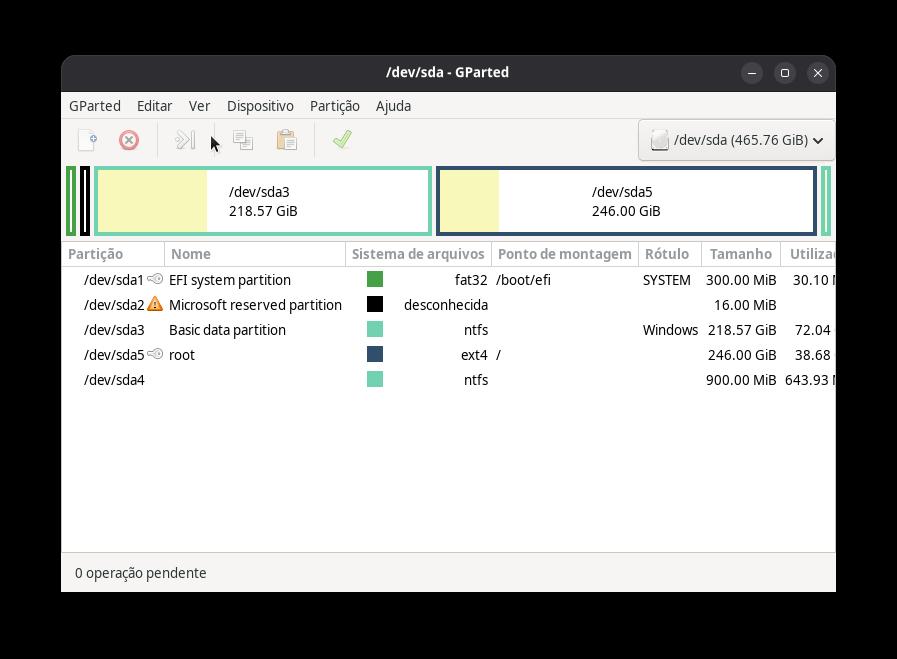This screenshot has height=659, width=897.
Task: Click the /boot/efi mount point cell
Action: pyautogui.click(x=523, y=280)
